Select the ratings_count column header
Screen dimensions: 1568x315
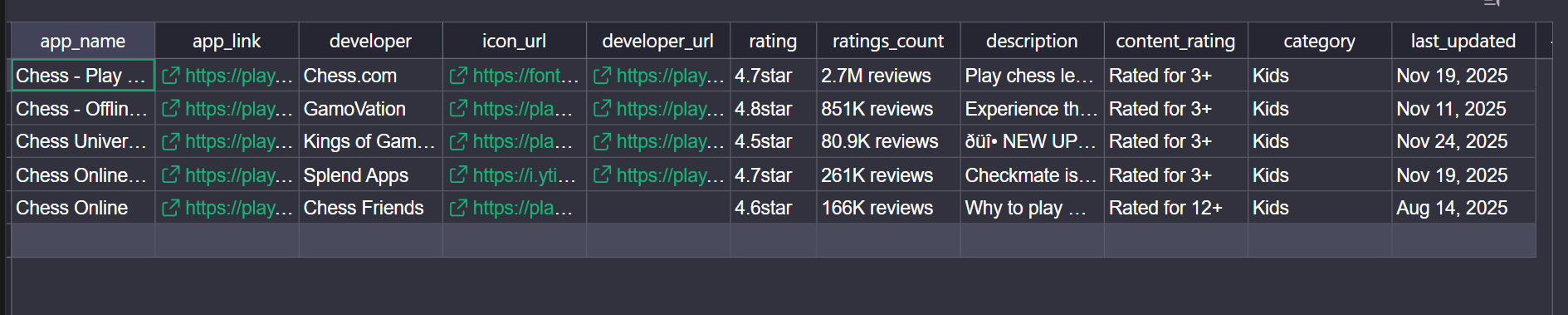[888, 41]
